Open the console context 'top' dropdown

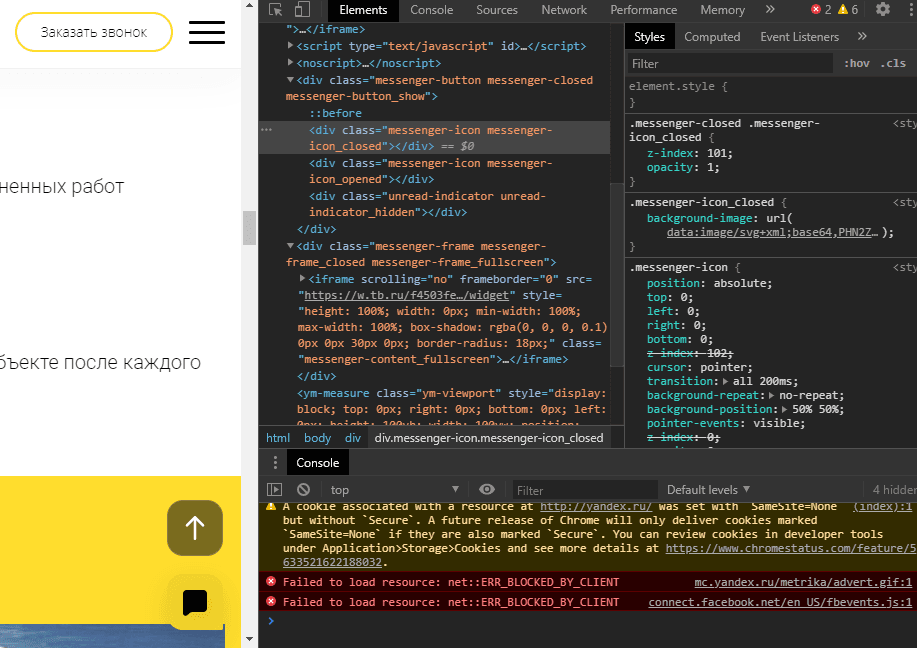coord(394,490)
